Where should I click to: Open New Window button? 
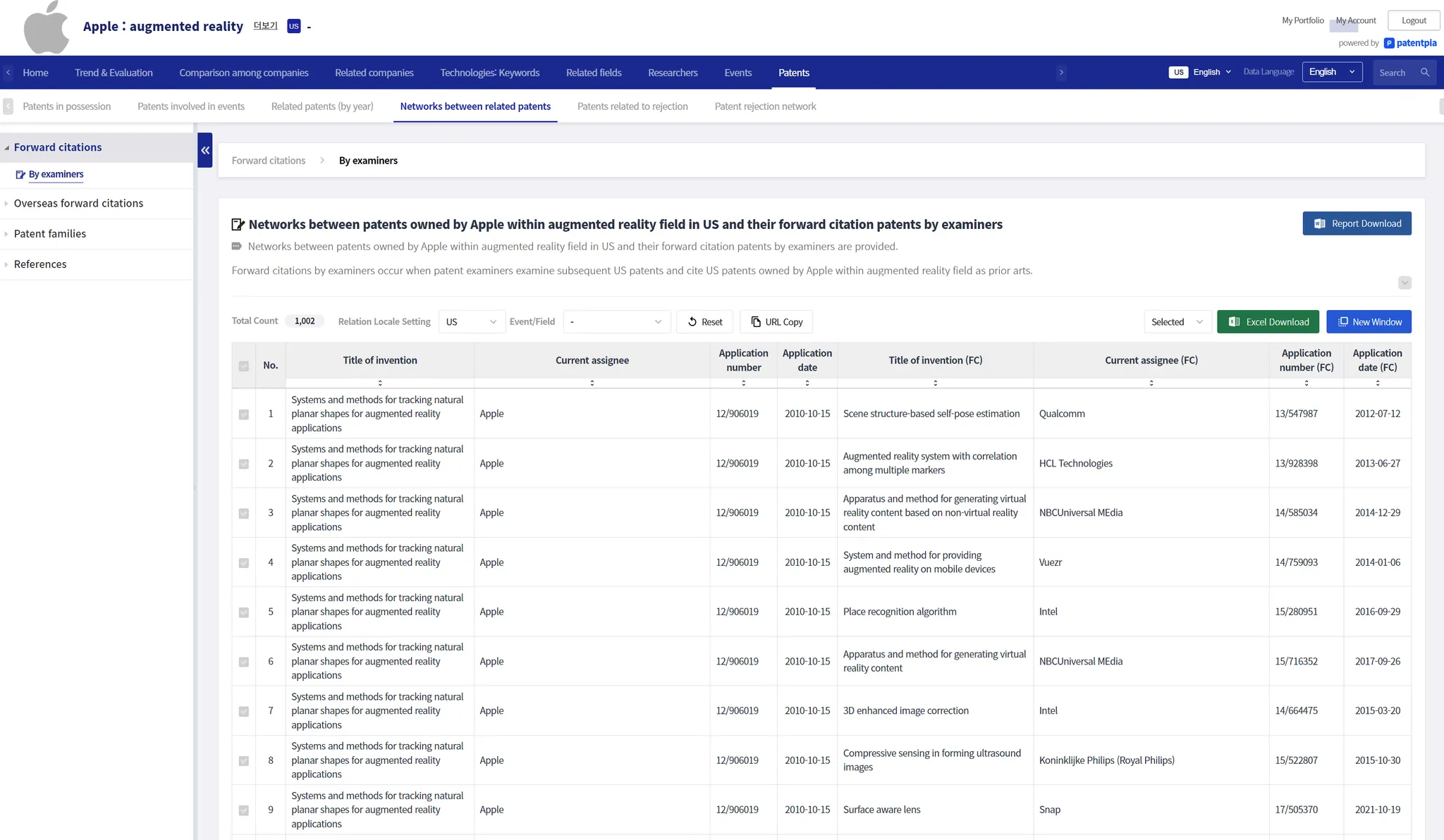pyautogui.click(x=1369, y=322)
